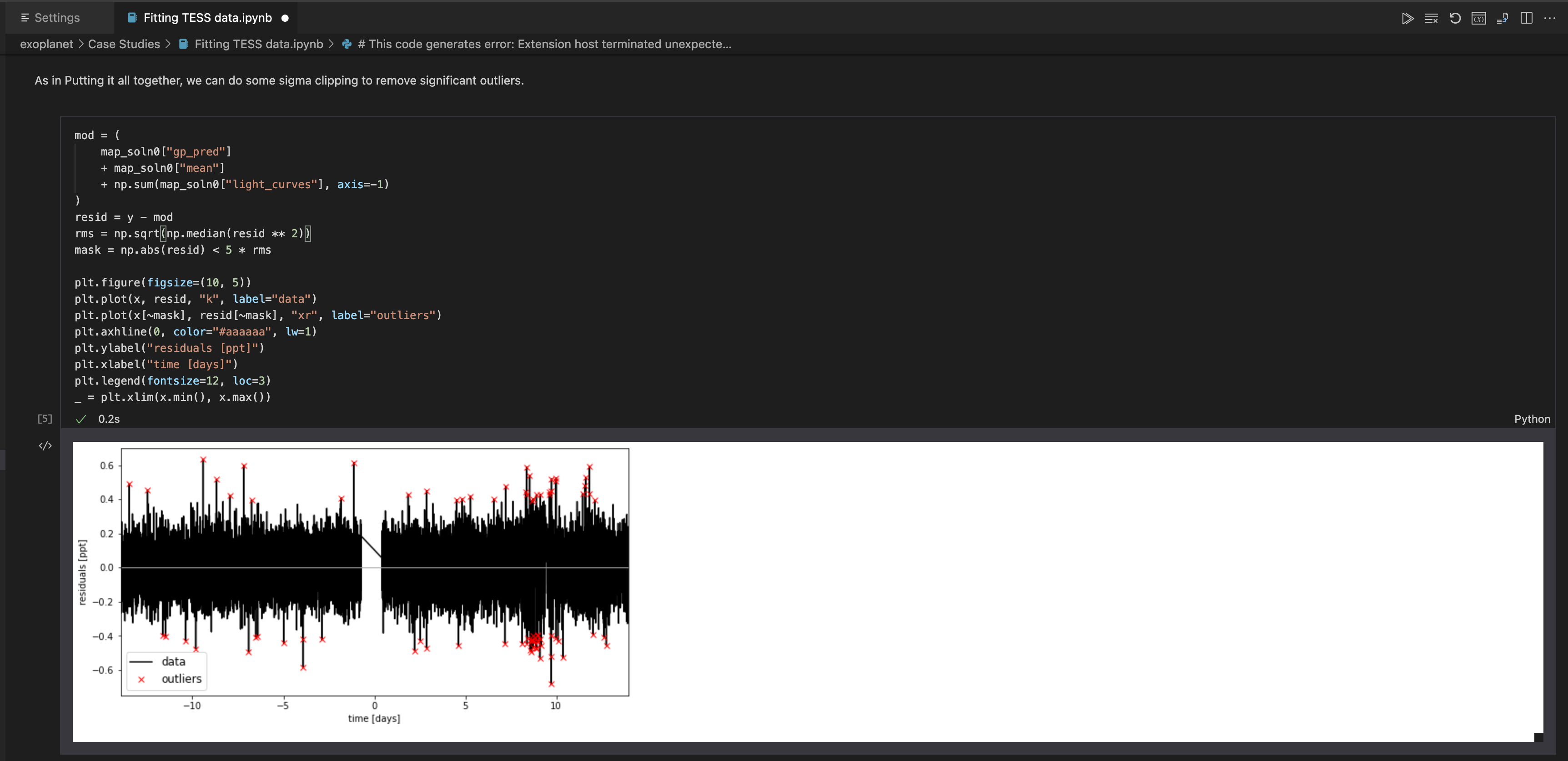The height and width of the screenshot is (761, 1568).
Task: Click the unsaved changes dot on the notebook tab
Action: (284, 18)
